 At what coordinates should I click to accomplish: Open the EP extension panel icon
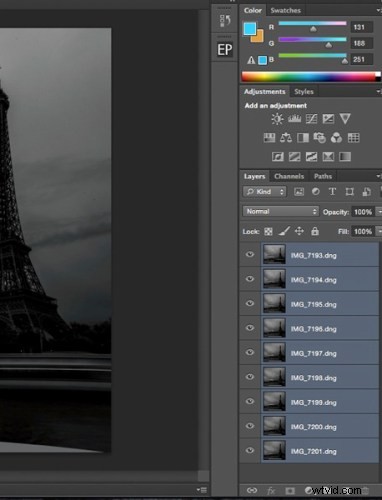click(225, 50)
